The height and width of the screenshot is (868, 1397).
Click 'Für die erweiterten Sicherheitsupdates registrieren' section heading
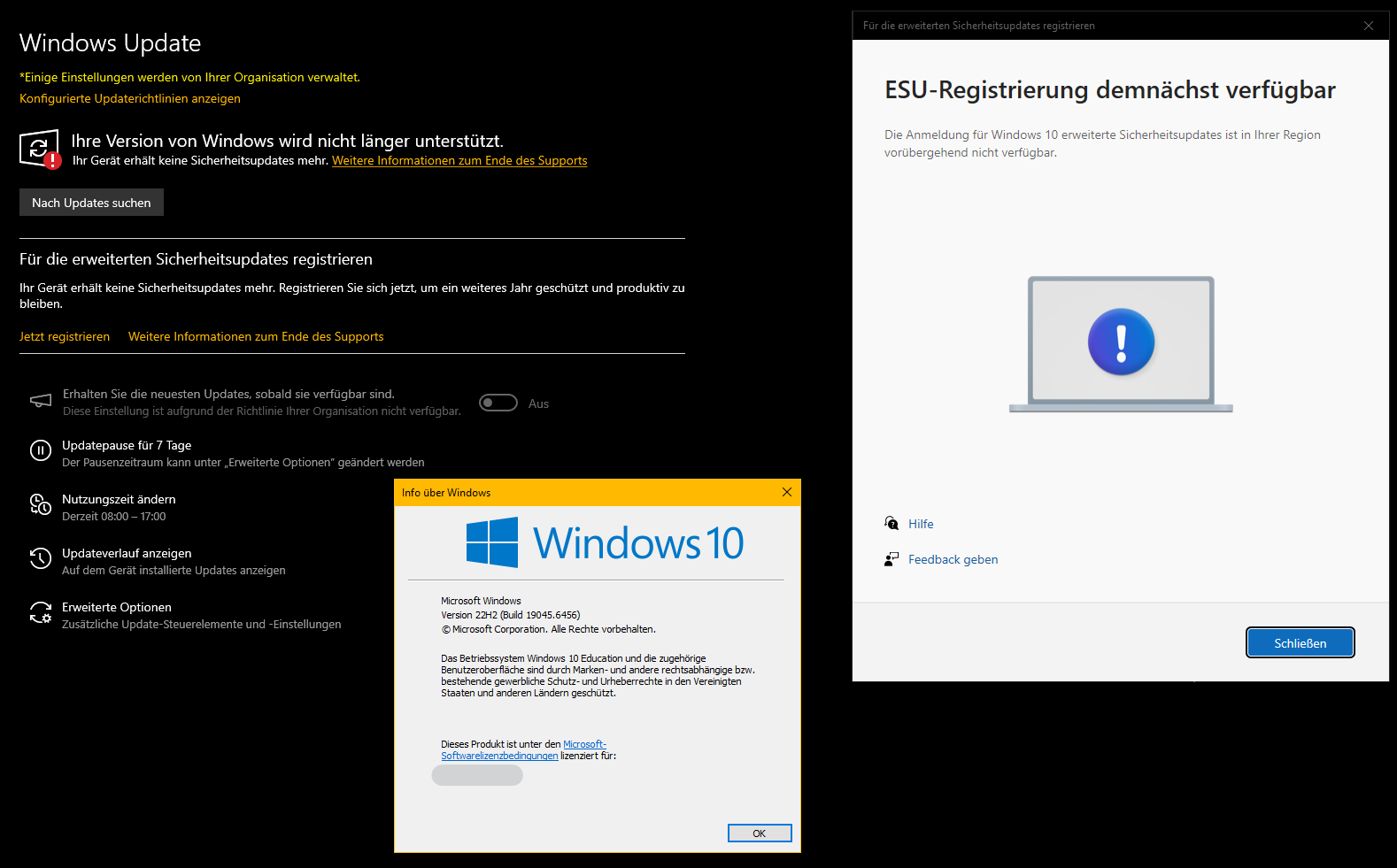click(x=196, y=259)
